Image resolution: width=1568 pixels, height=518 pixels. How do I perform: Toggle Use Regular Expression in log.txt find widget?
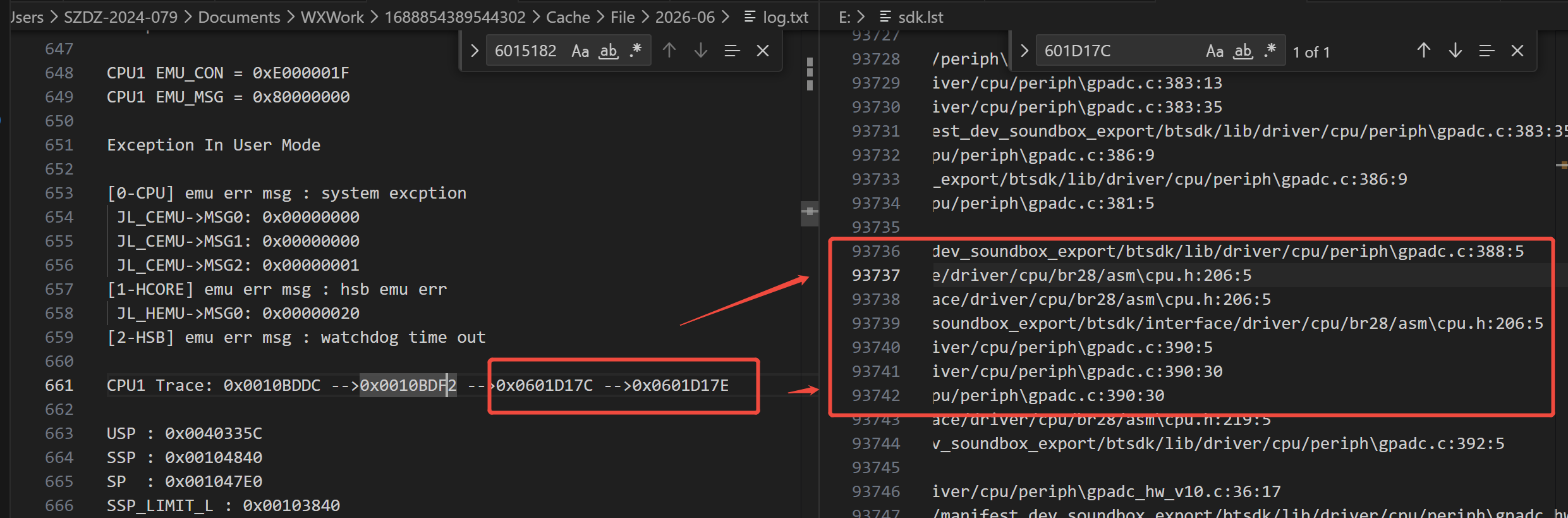click(636, 51)
